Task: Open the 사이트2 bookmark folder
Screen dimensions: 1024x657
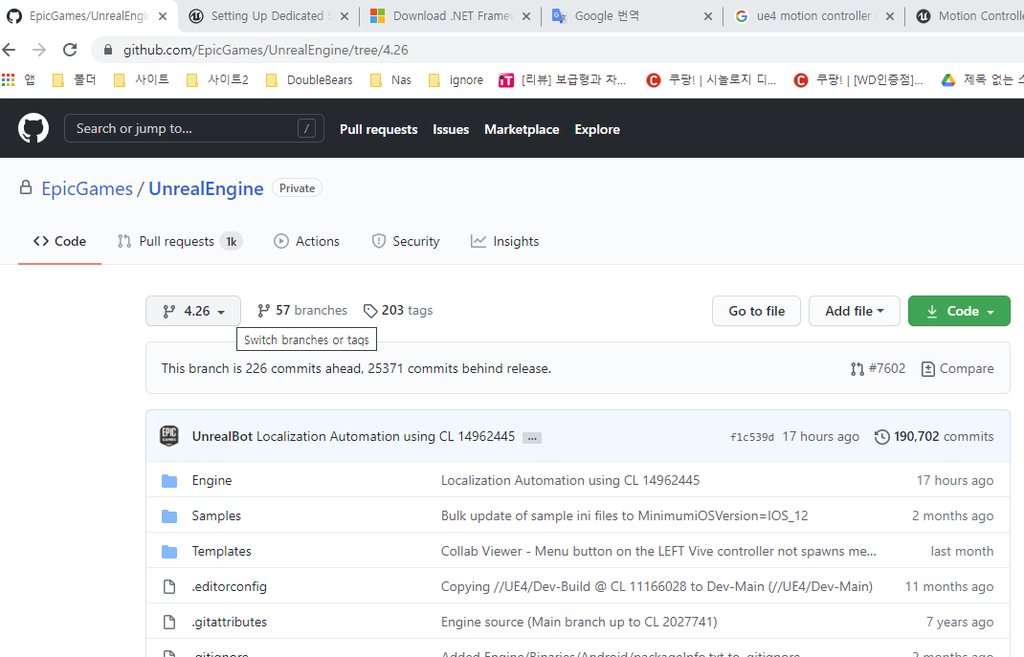Action: click(x=217, y=80)
